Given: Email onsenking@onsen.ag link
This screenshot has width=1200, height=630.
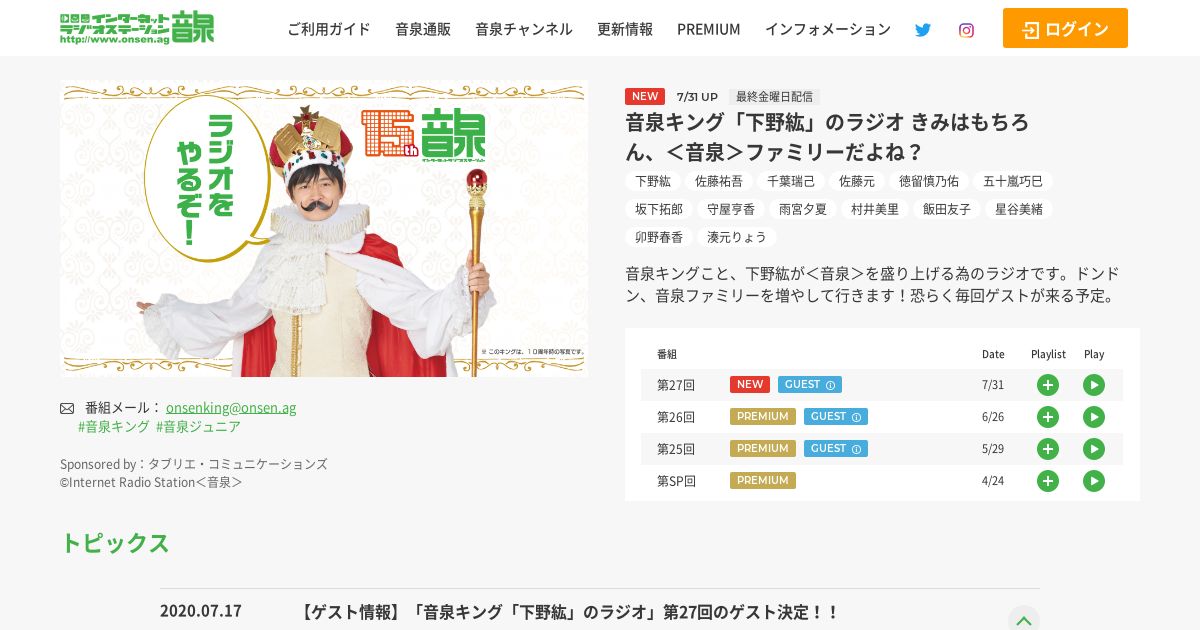Looking at the screenshot, I should (231, 407).
